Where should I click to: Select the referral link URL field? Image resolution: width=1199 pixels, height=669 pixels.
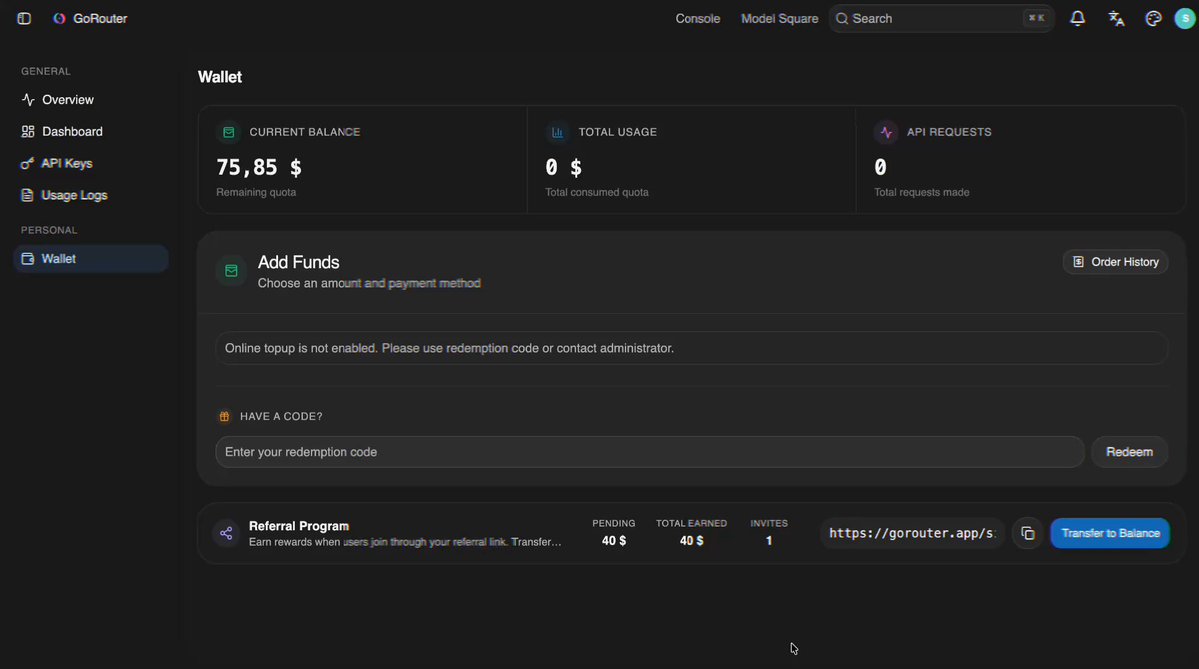tap(912, 534)
